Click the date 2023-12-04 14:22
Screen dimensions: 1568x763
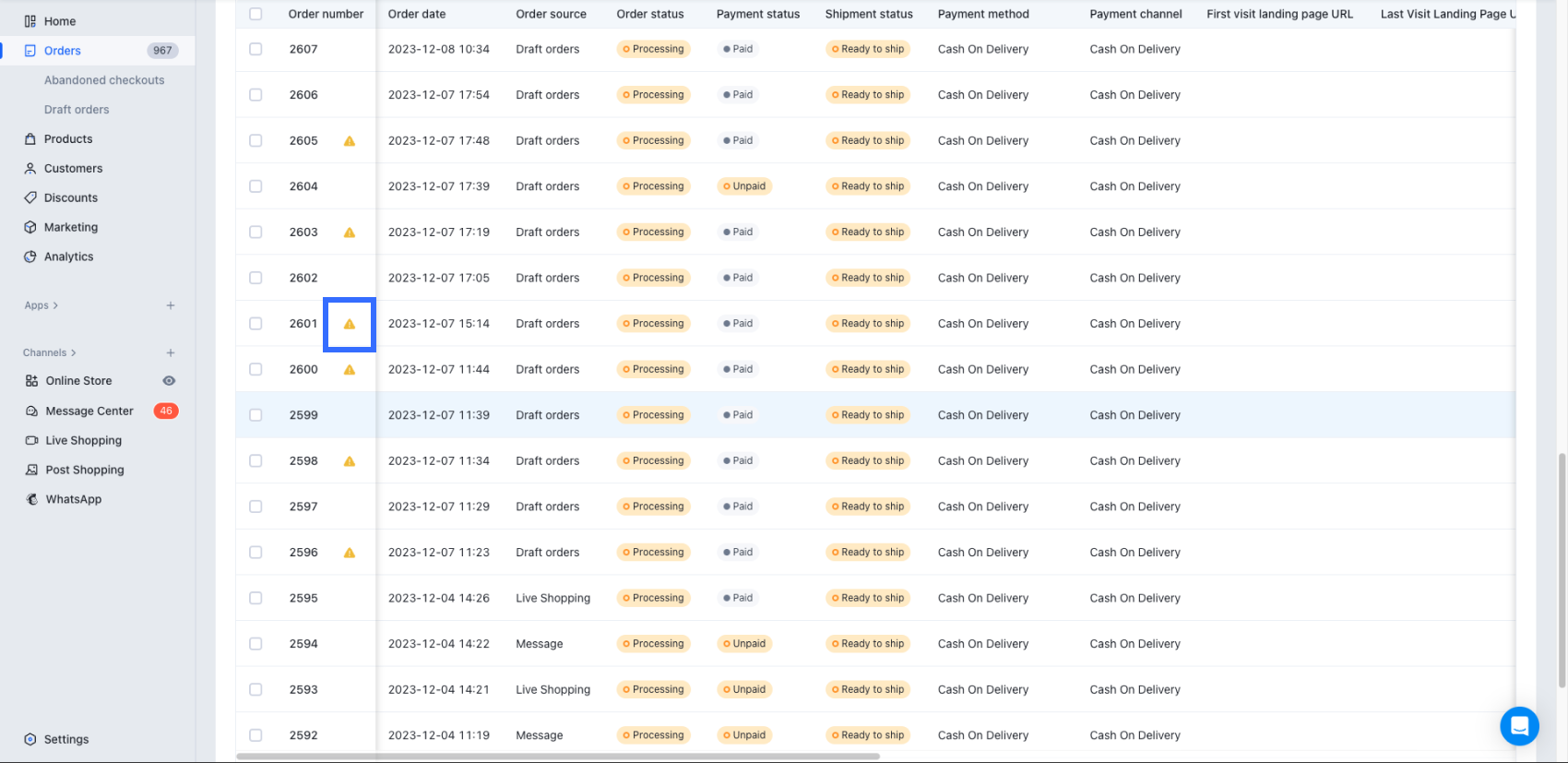coord(439,644)
